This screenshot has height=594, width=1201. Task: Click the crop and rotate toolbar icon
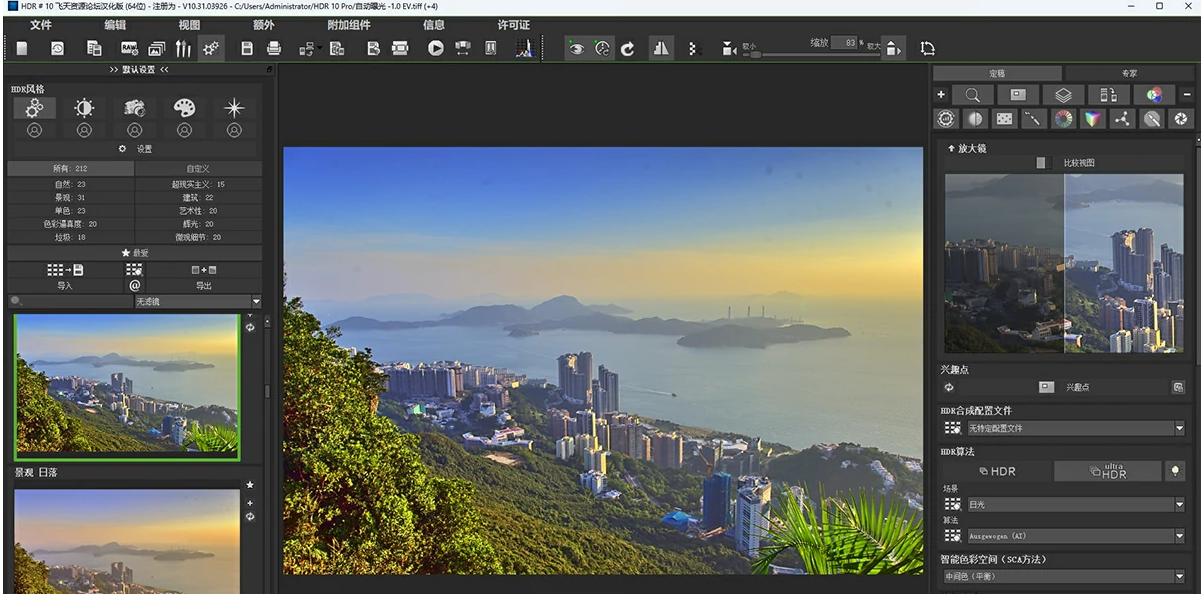pos(928,48)
